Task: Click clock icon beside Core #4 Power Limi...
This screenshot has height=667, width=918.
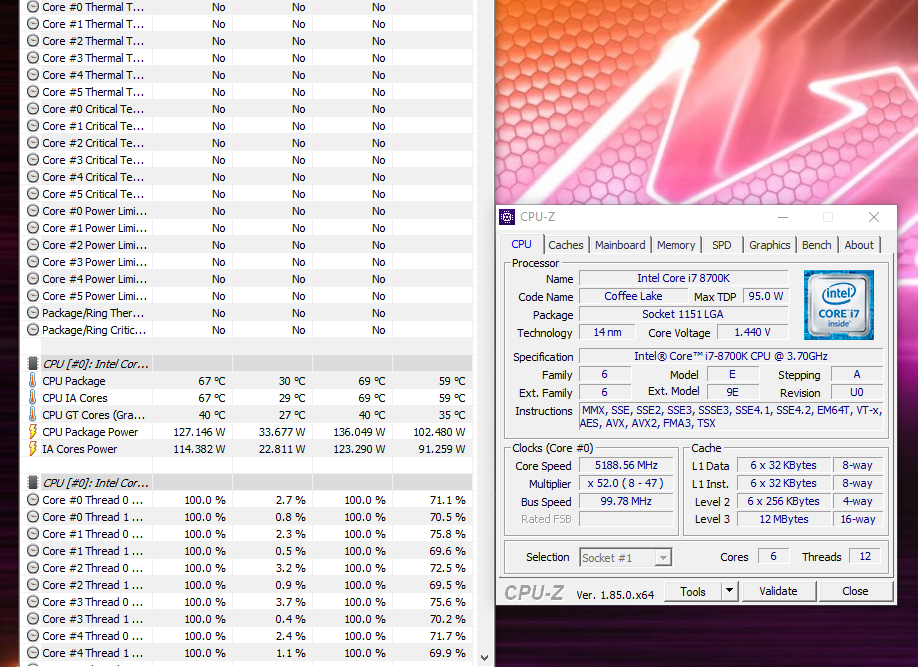Action: 33,279
